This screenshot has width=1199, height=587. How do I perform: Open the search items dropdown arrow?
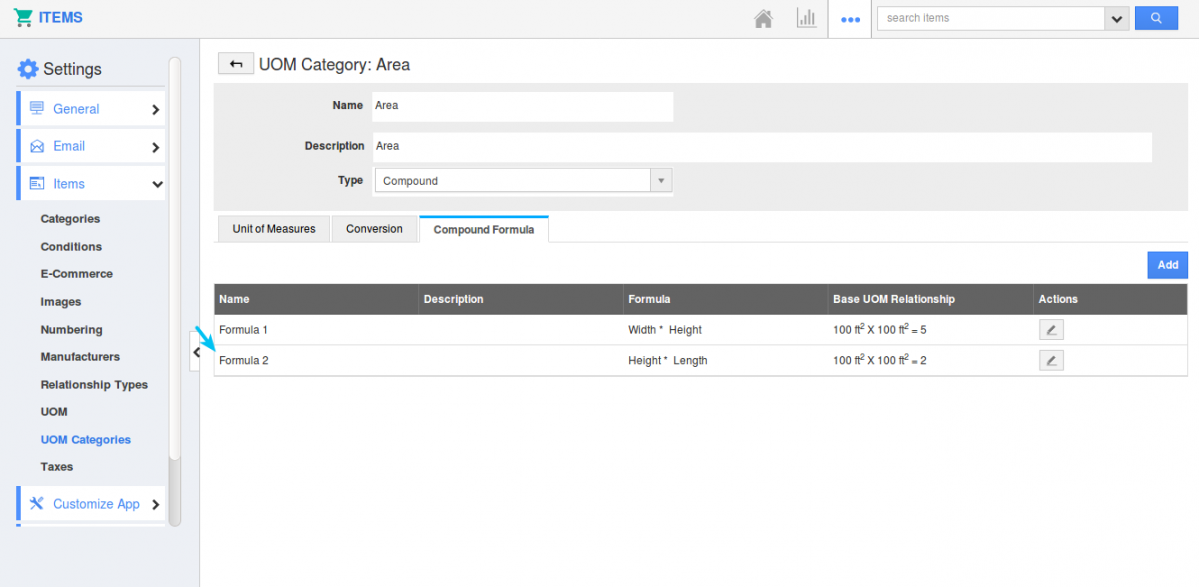1116,18
